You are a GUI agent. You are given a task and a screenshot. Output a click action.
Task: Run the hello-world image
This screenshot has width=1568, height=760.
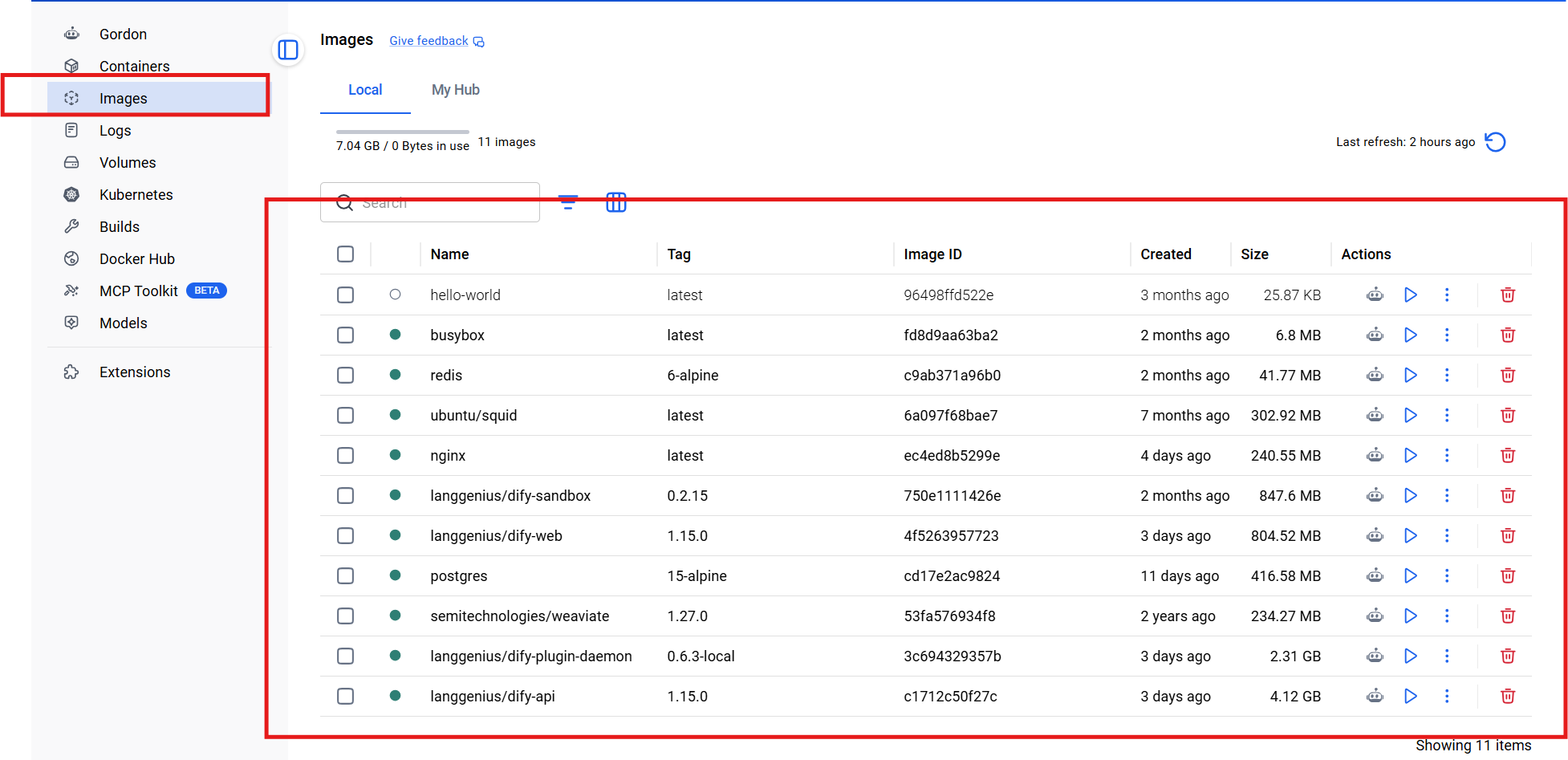tap(1410, 295)
